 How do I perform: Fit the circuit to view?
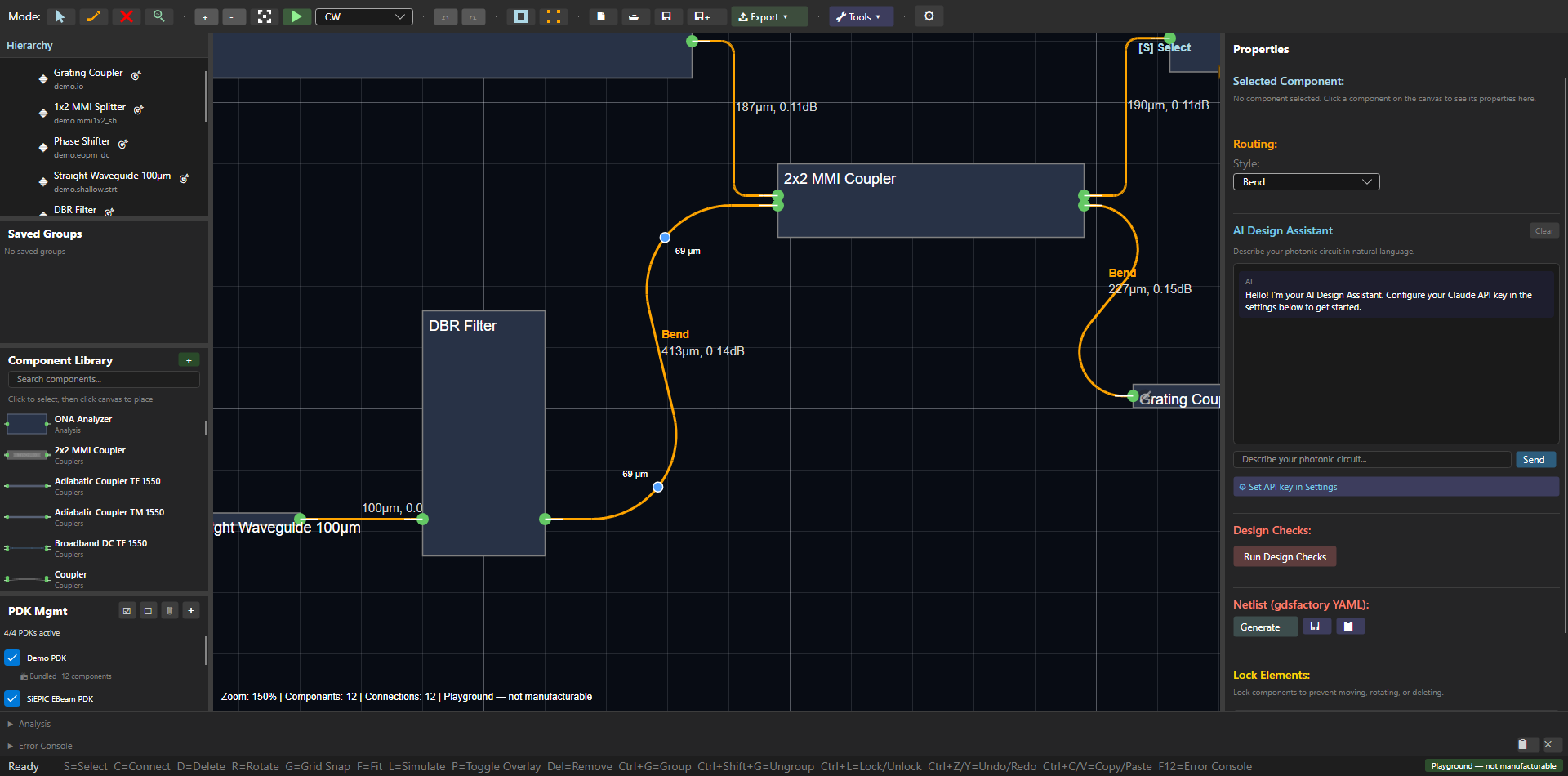265,16
